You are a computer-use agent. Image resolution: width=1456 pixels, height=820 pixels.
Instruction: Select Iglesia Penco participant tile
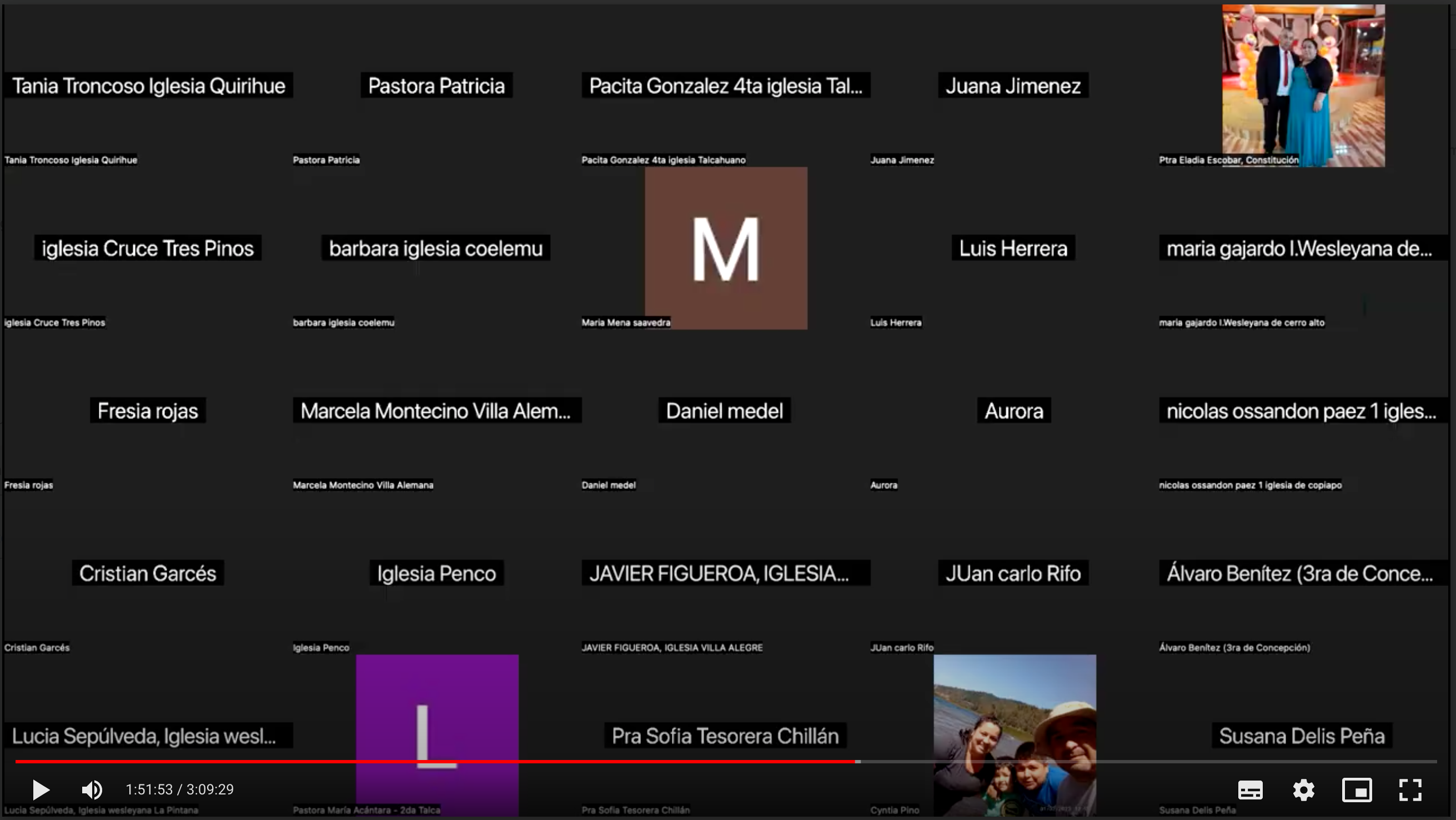(x=436, y=573)
